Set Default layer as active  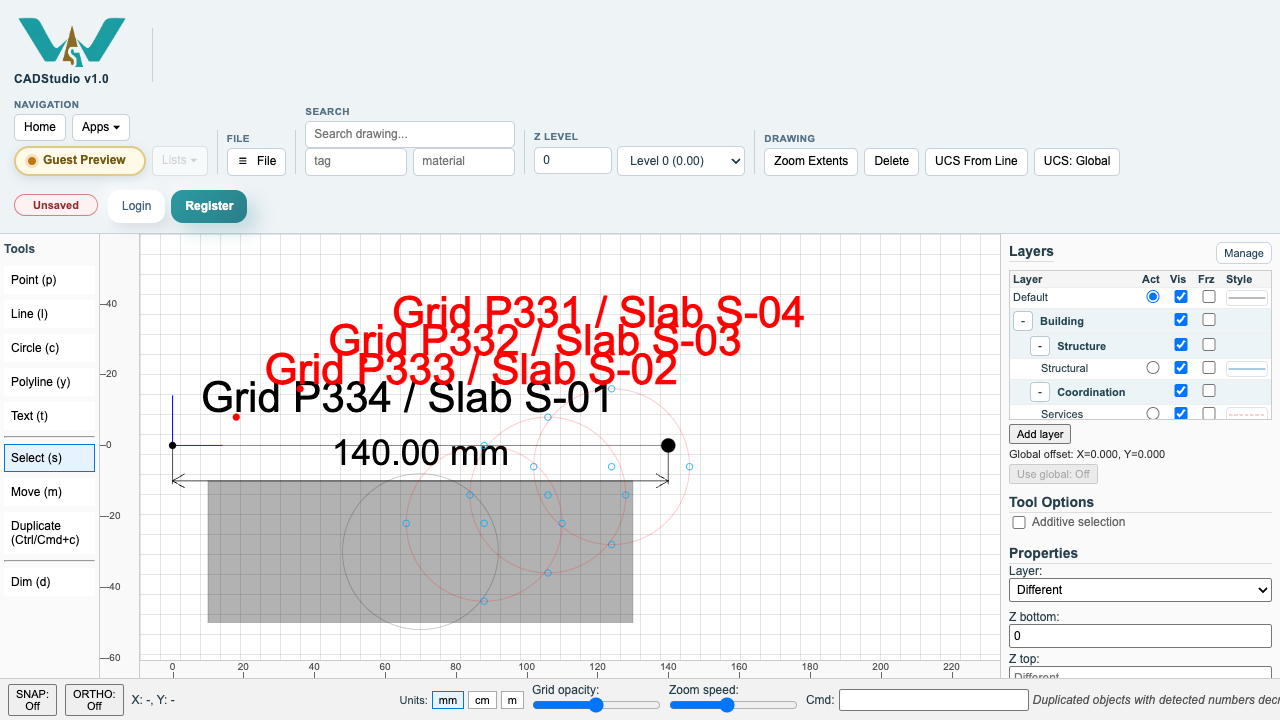1153,297
